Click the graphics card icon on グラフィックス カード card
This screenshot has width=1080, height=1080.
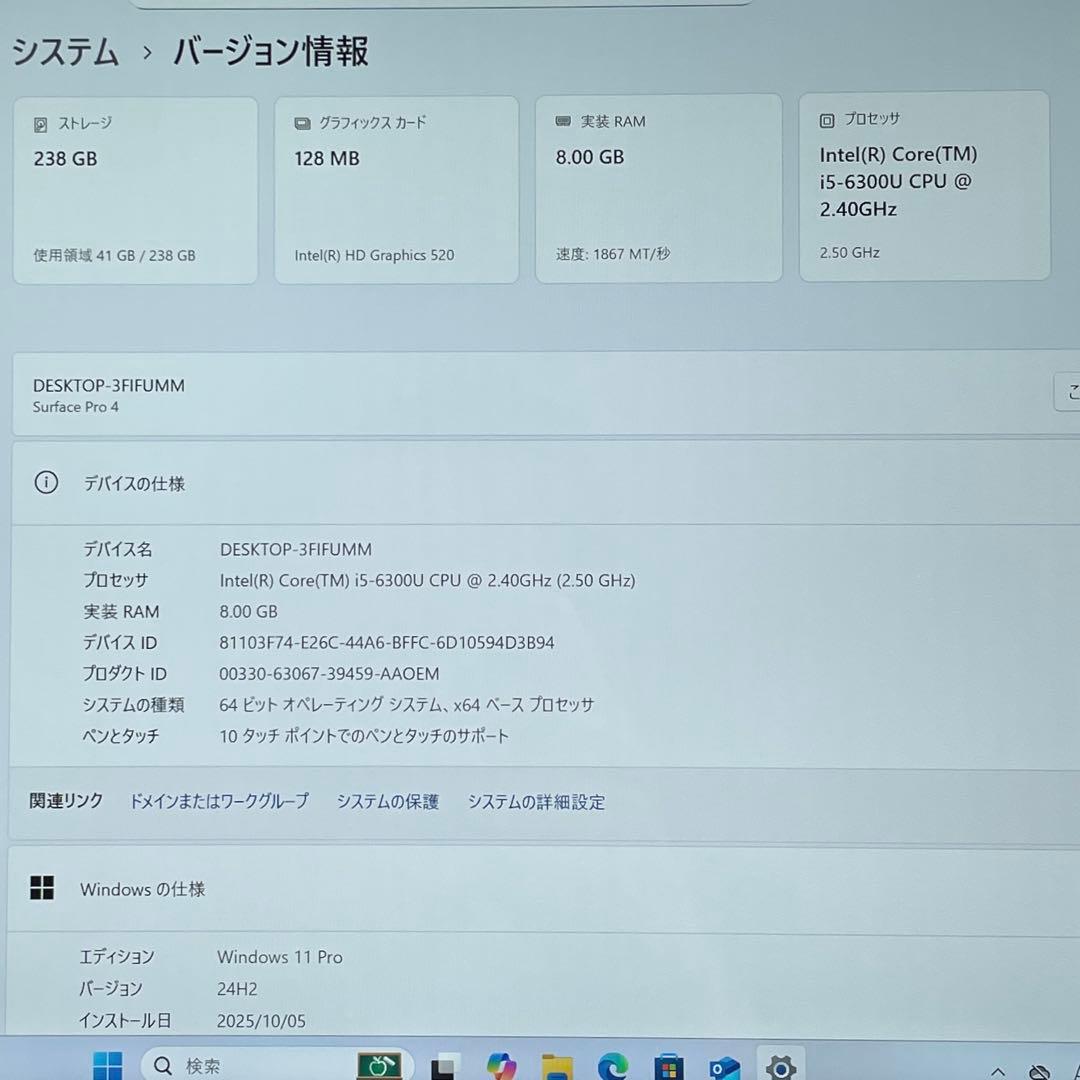pyautogui.click(x=301, y=122)
